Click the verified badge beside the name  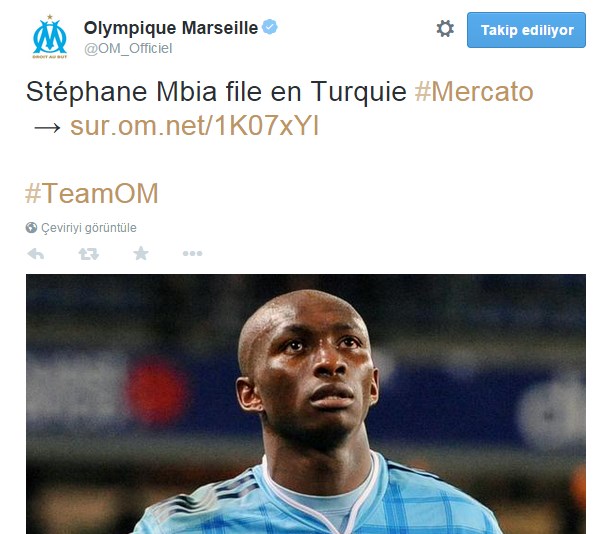coord(270,27)
